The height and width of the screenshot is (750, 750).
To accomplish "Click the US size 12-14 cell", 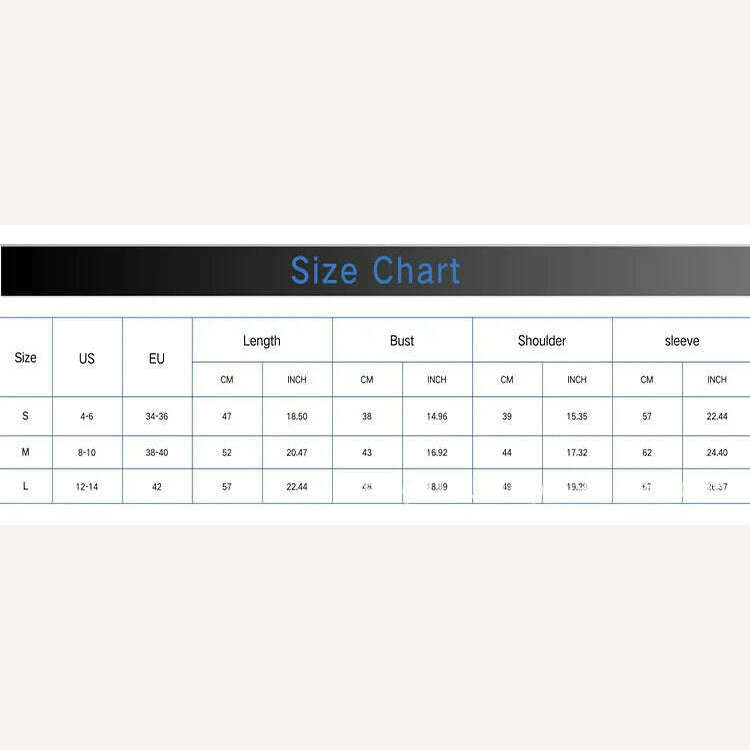I will [x=87, y=486].
